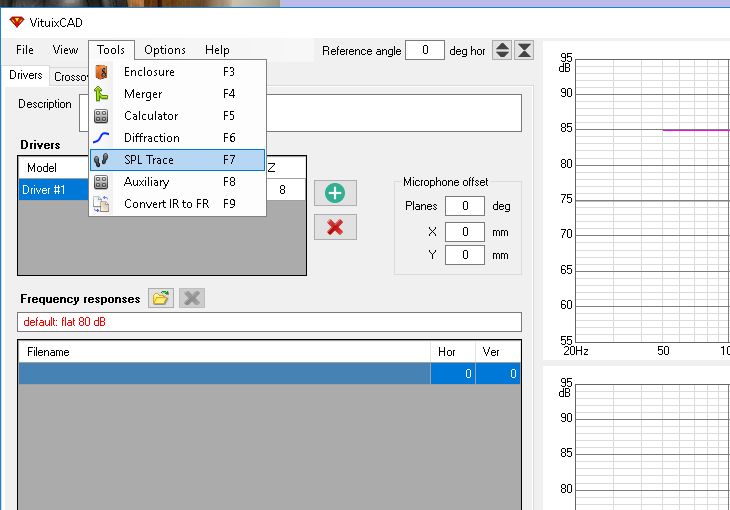This screenshot has height=510, width=730.
Task: Add a new driver with the green plus
Action: pos(335,193)
